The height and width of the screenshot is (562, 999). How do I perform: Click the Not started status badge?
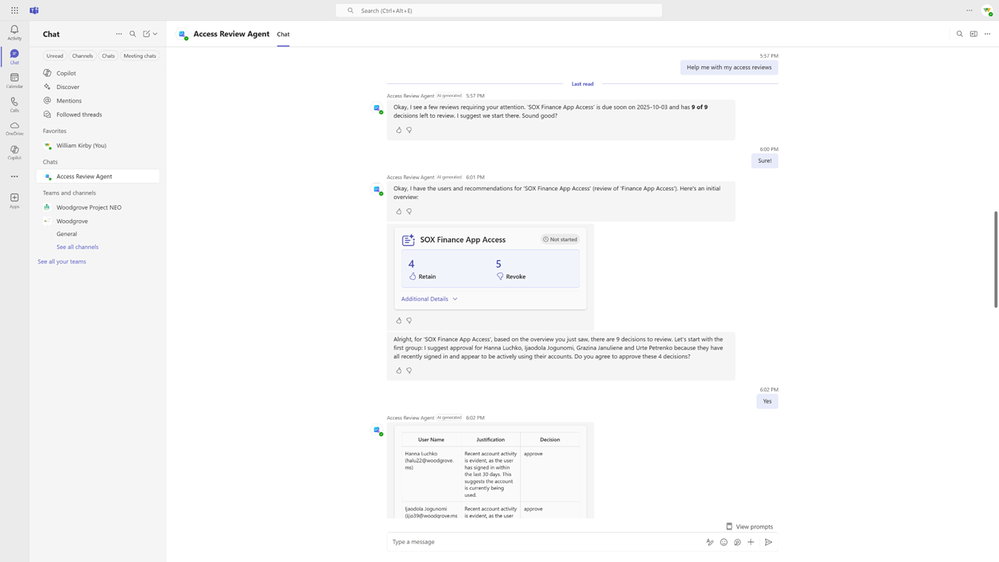click(x=560, y=240)
